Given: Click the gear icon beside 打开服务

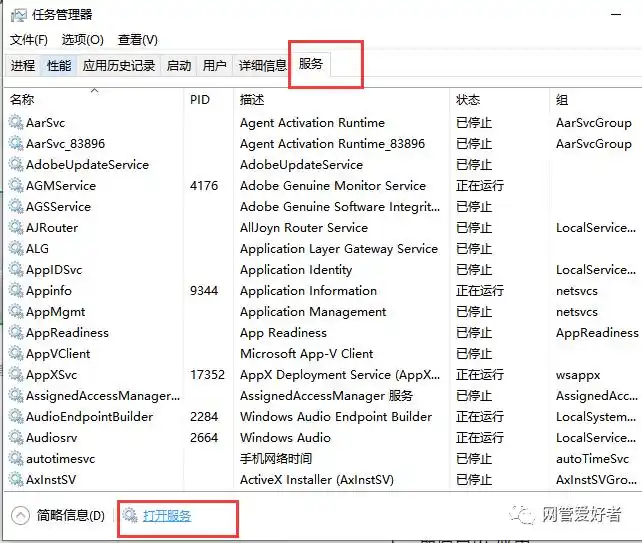Looking at the screenshot, I should click(130, 515).
